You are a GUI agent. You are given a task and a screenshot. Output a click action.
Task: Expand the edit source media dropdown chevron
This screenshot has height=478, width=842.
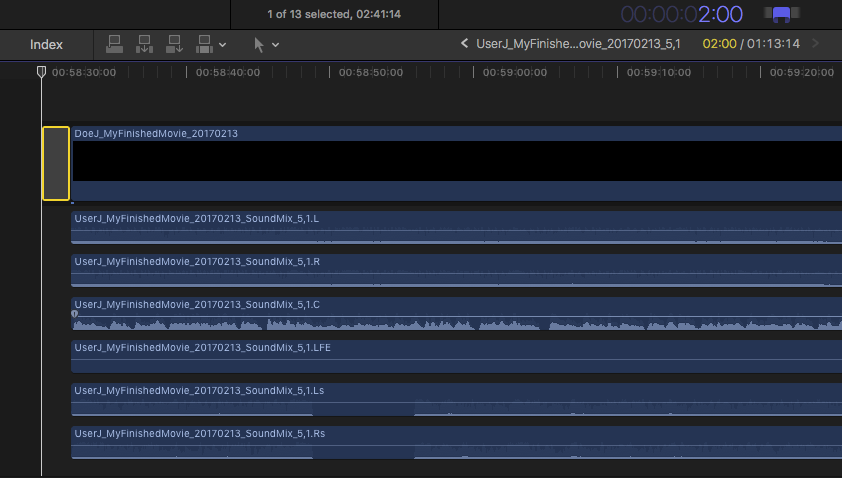(222, 45)
